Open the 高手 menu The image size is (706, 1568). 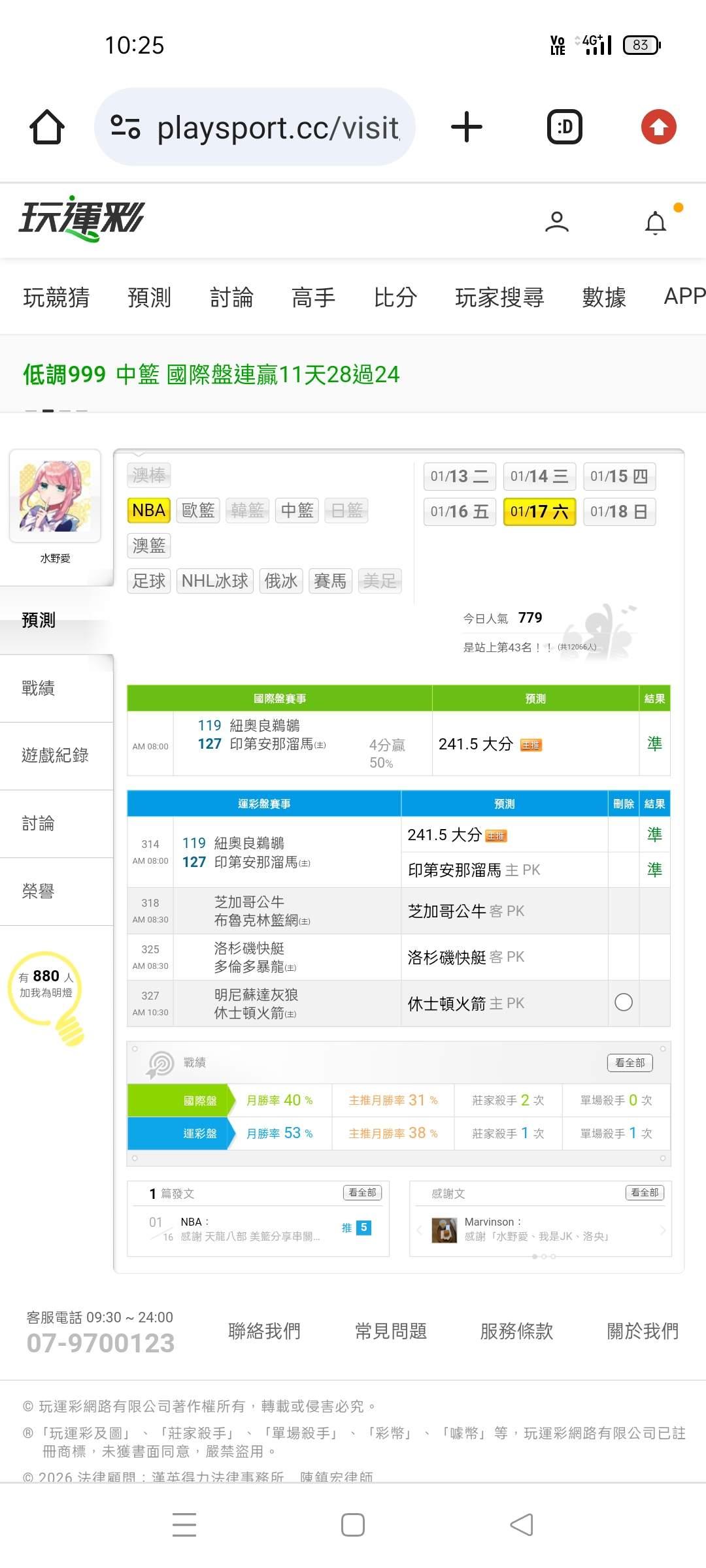[x=313, y=297]
